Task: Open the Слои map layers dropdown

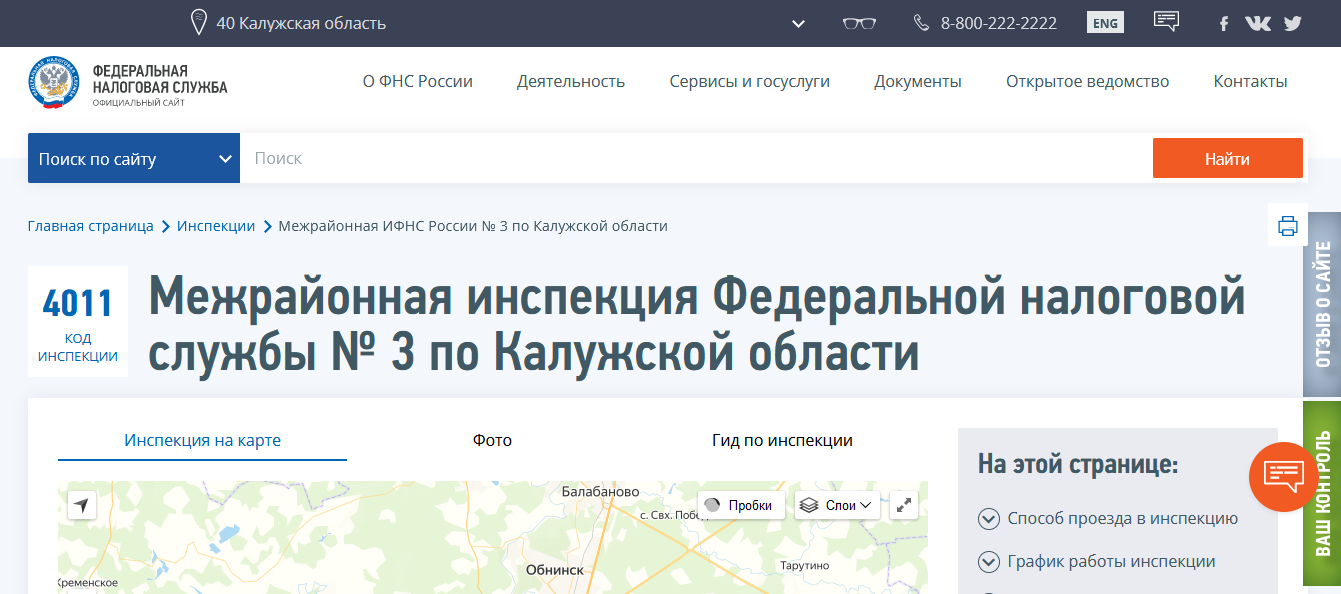Action: pyautogui.click(x=837, y=505)
